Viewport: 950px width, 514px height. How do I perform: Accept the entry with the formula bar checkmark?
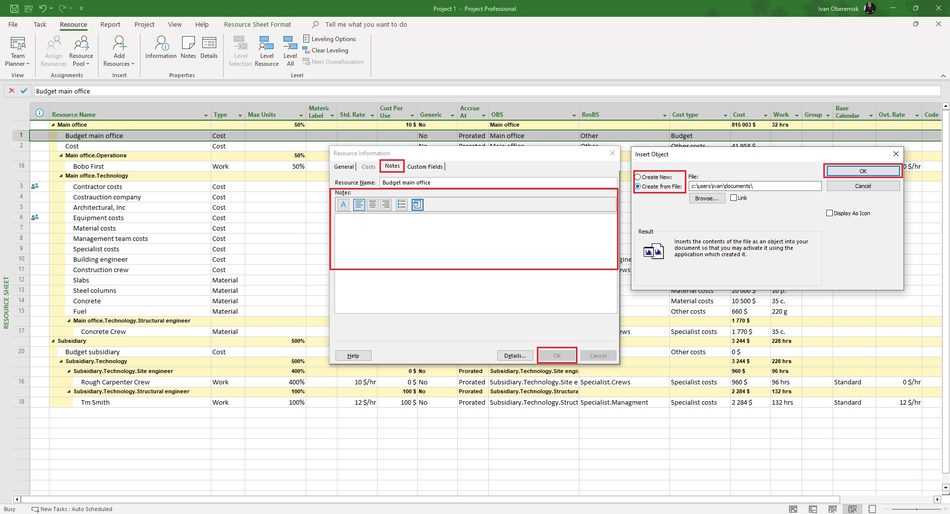coord(24,91)
